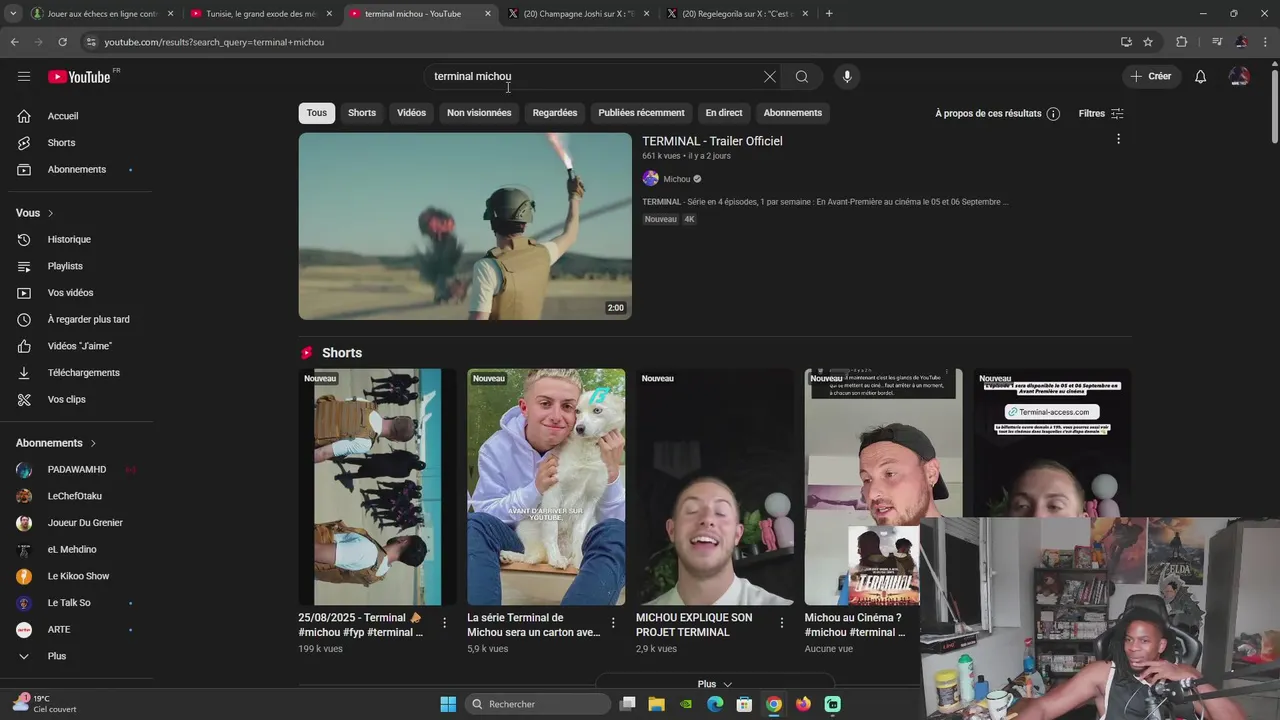Select the Non visionnées filter chip
Screen dimensions: 1280x720
[x=479, y=113]
